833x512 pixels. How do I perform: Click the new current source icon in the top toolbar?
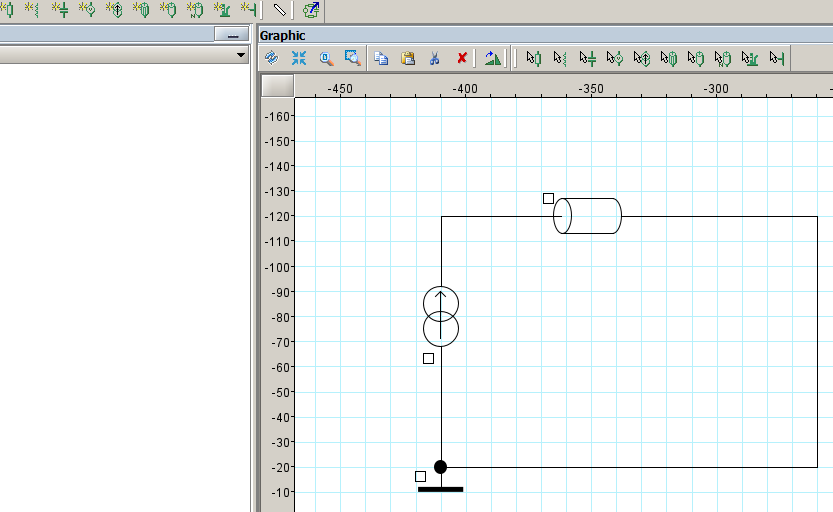coord(115,10)
